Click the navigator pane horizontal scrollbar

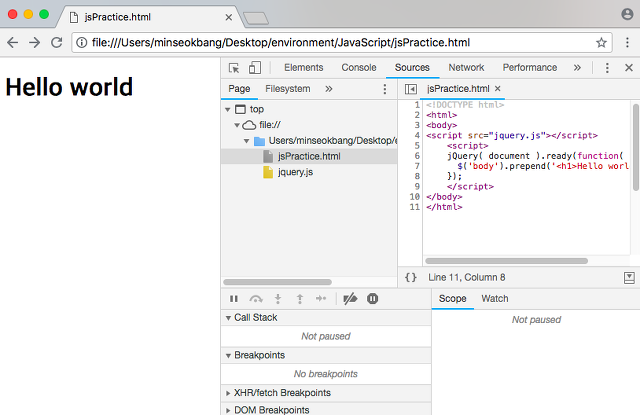pyautogui.click(x=278, y=282)
